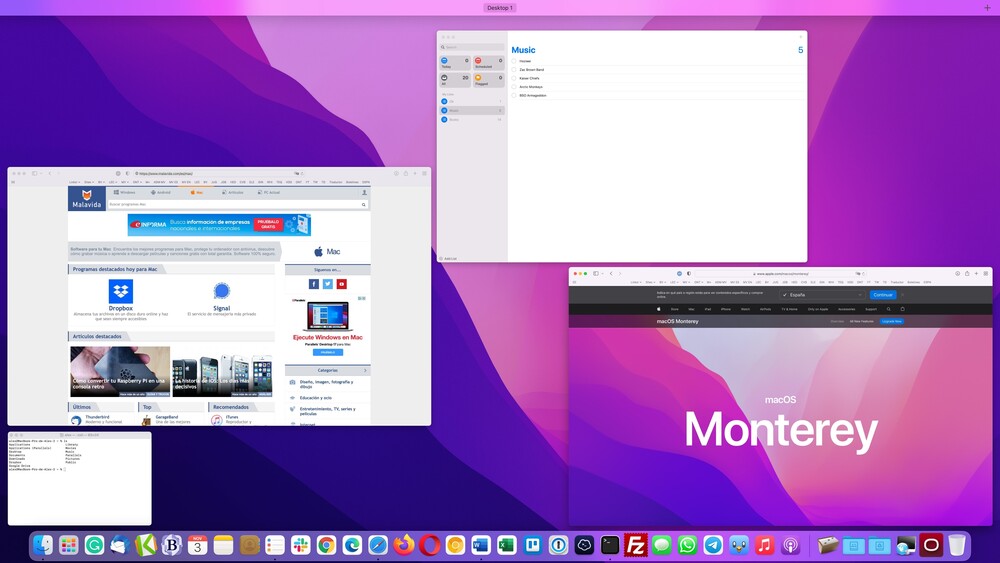Screen dimensions: 1000x563
Task: Click Malavida search programs field
Action: (237, 205)
